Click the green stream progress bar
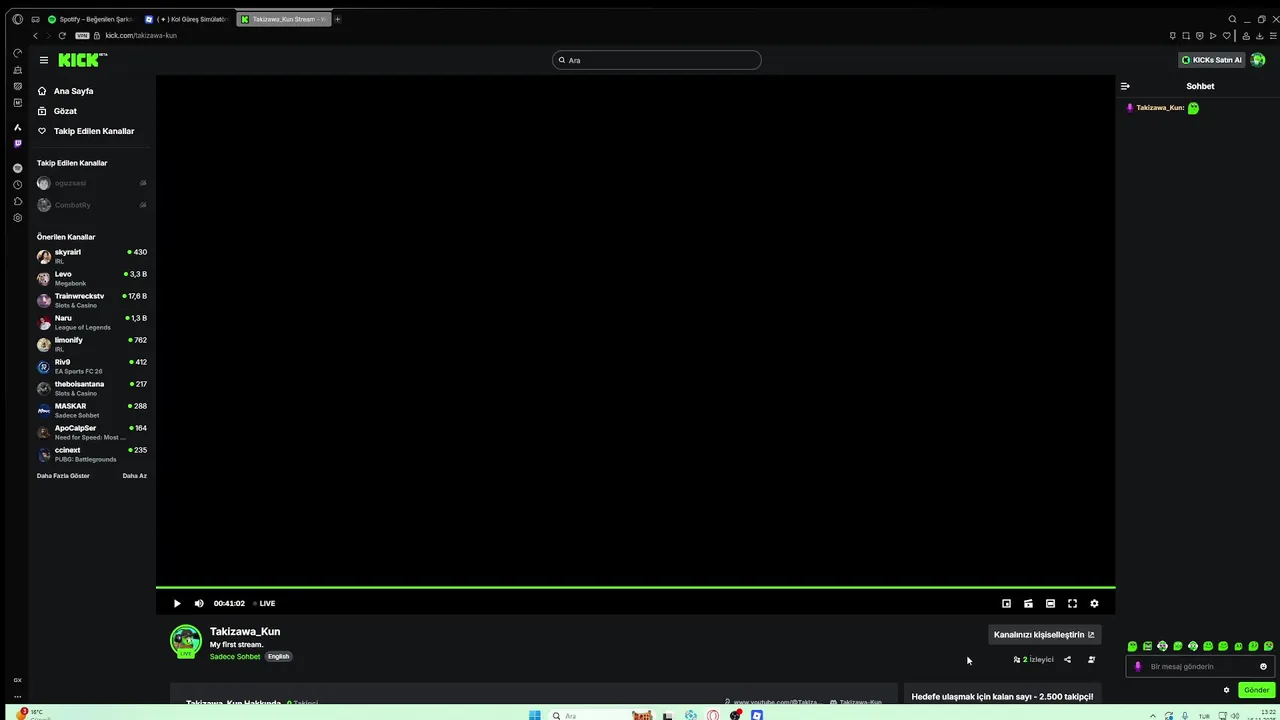This screenshot has height=720, width=1280. click(x=635, y=587)
